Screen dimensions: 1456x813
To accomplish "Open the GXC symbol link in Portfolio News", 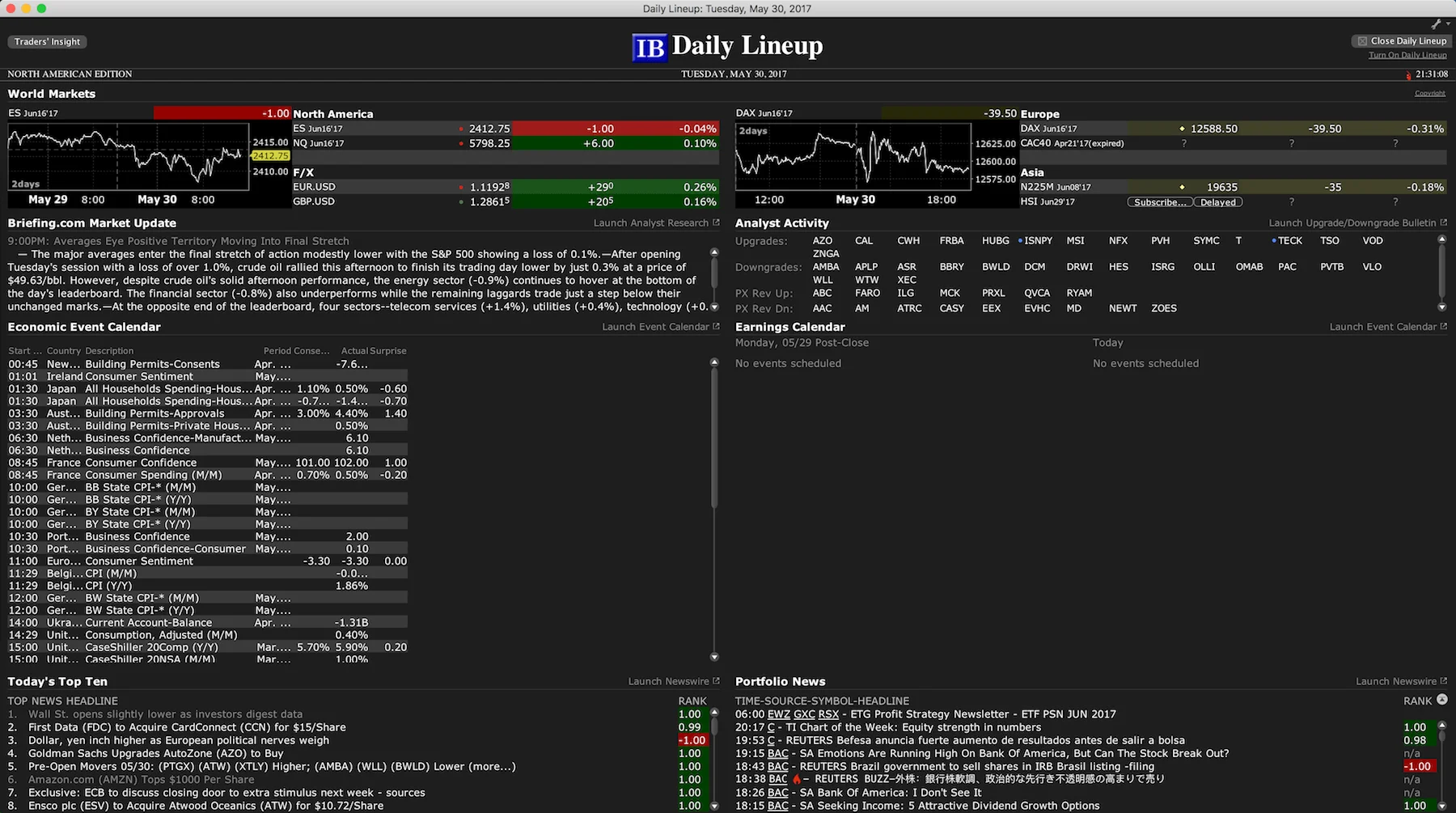I will pos(805,714).
